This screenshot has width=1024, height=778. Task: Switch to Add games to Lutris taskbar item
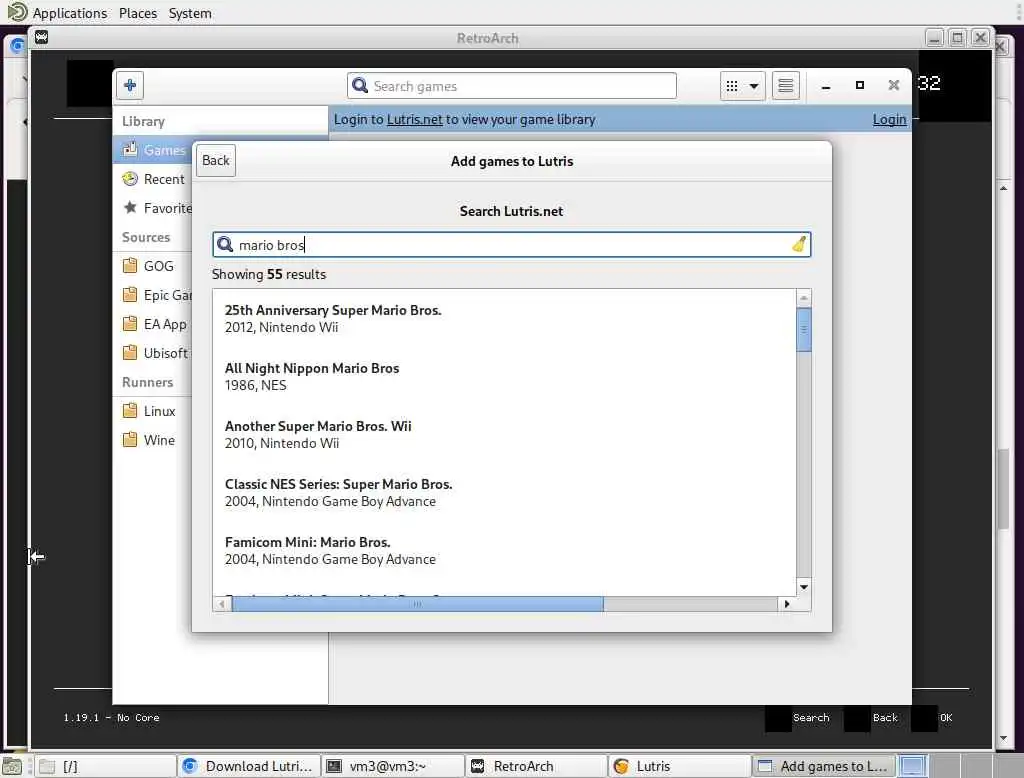824,766
